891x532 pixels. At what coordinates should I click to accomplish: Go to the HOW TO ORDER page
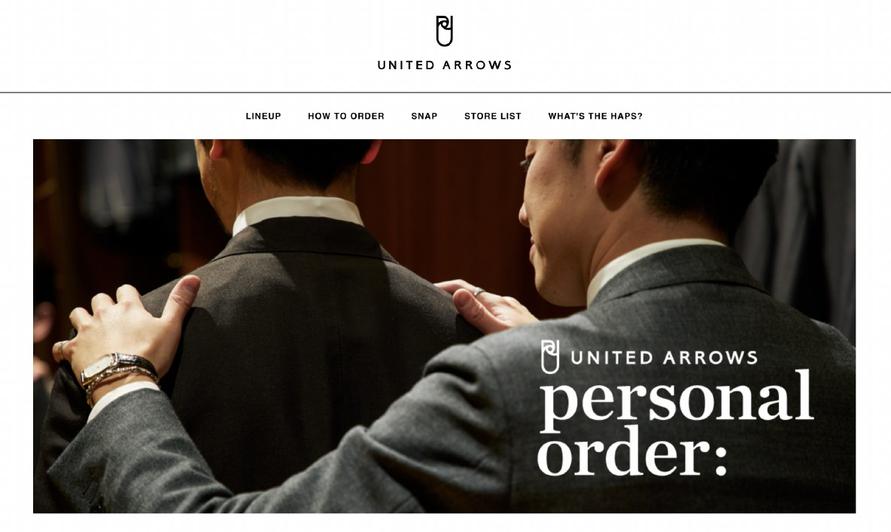[x=346, y=116]
